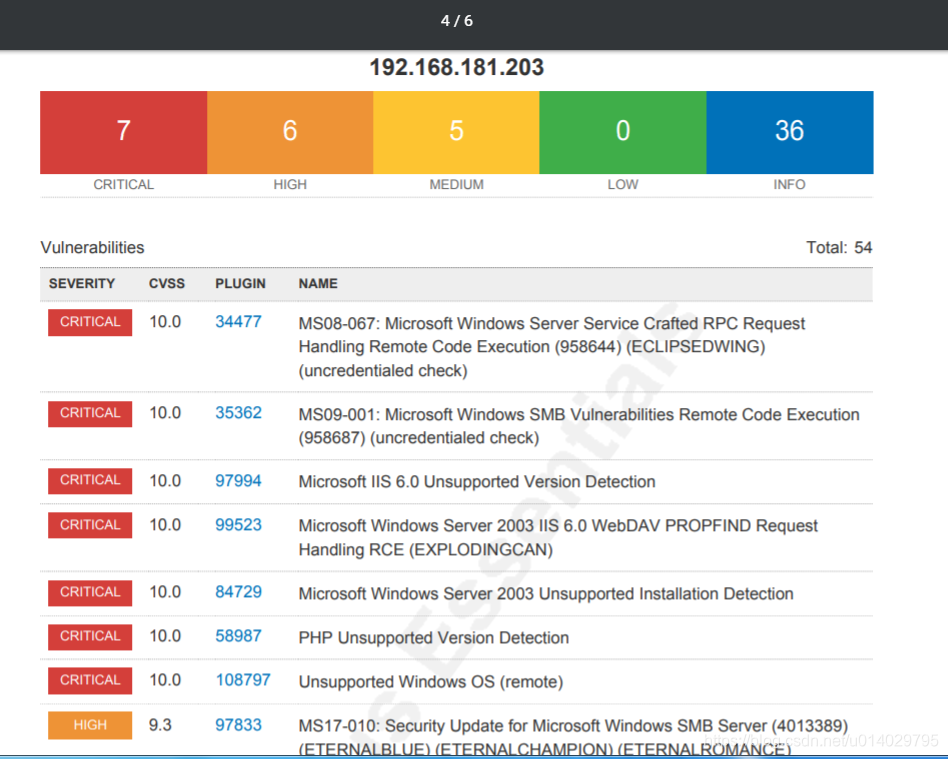The height and width of the screenshot is (759, 948).
Task: Click CRITICAL badge in WebDAV PROPFIND row
Action: [x=90, y=525]
